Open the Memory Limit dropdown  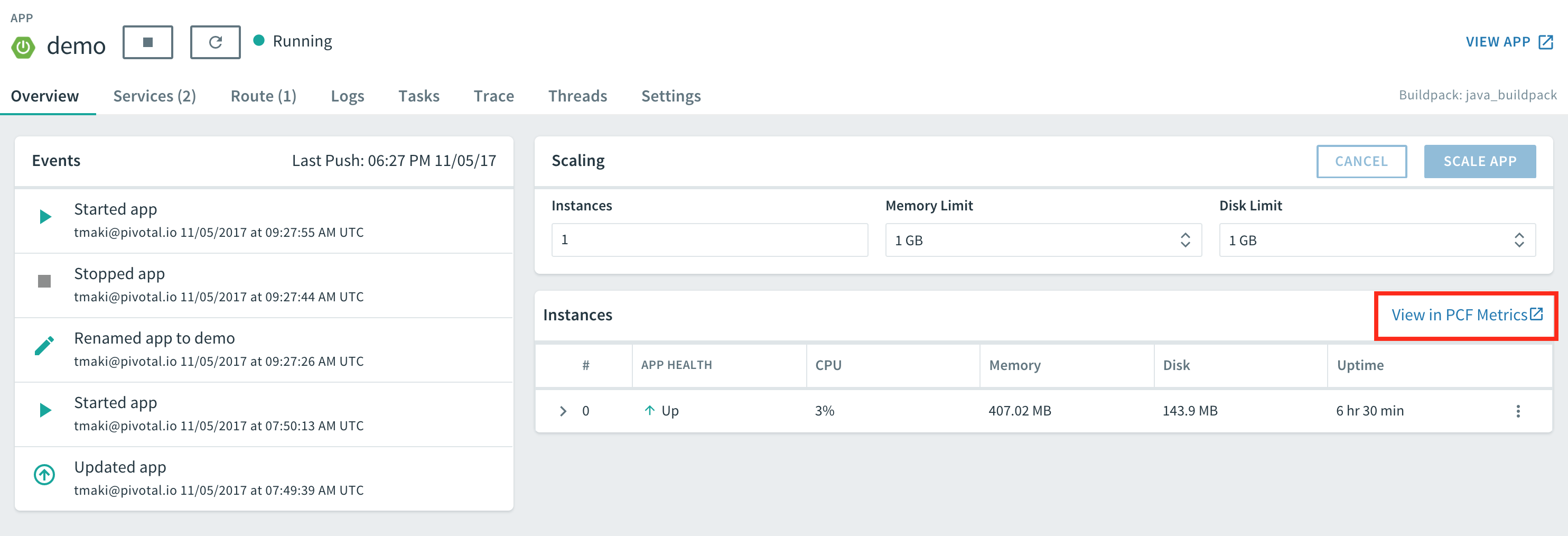1043,240
